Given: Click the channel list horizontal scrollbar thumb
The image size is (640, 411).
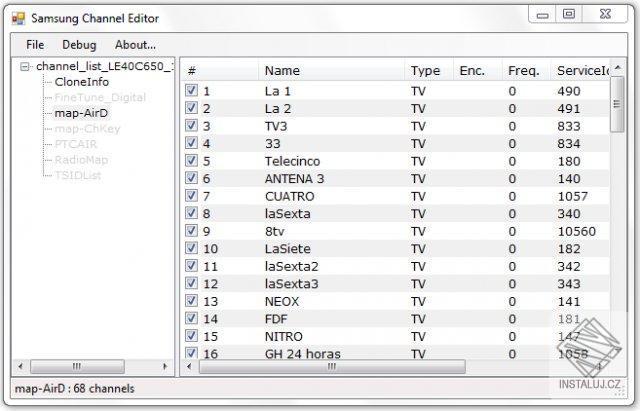Looking at the screenshot, I should (332, 367).
